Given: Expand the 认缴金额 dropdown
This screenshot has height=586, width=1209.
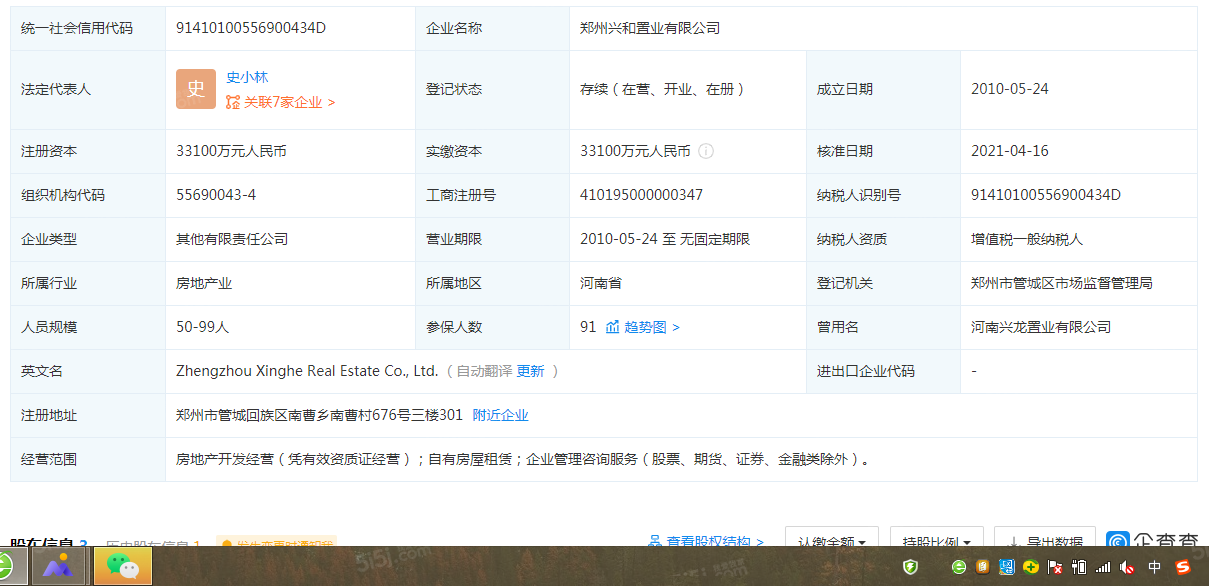Looking at the screenshot, I should pos(831,541).
